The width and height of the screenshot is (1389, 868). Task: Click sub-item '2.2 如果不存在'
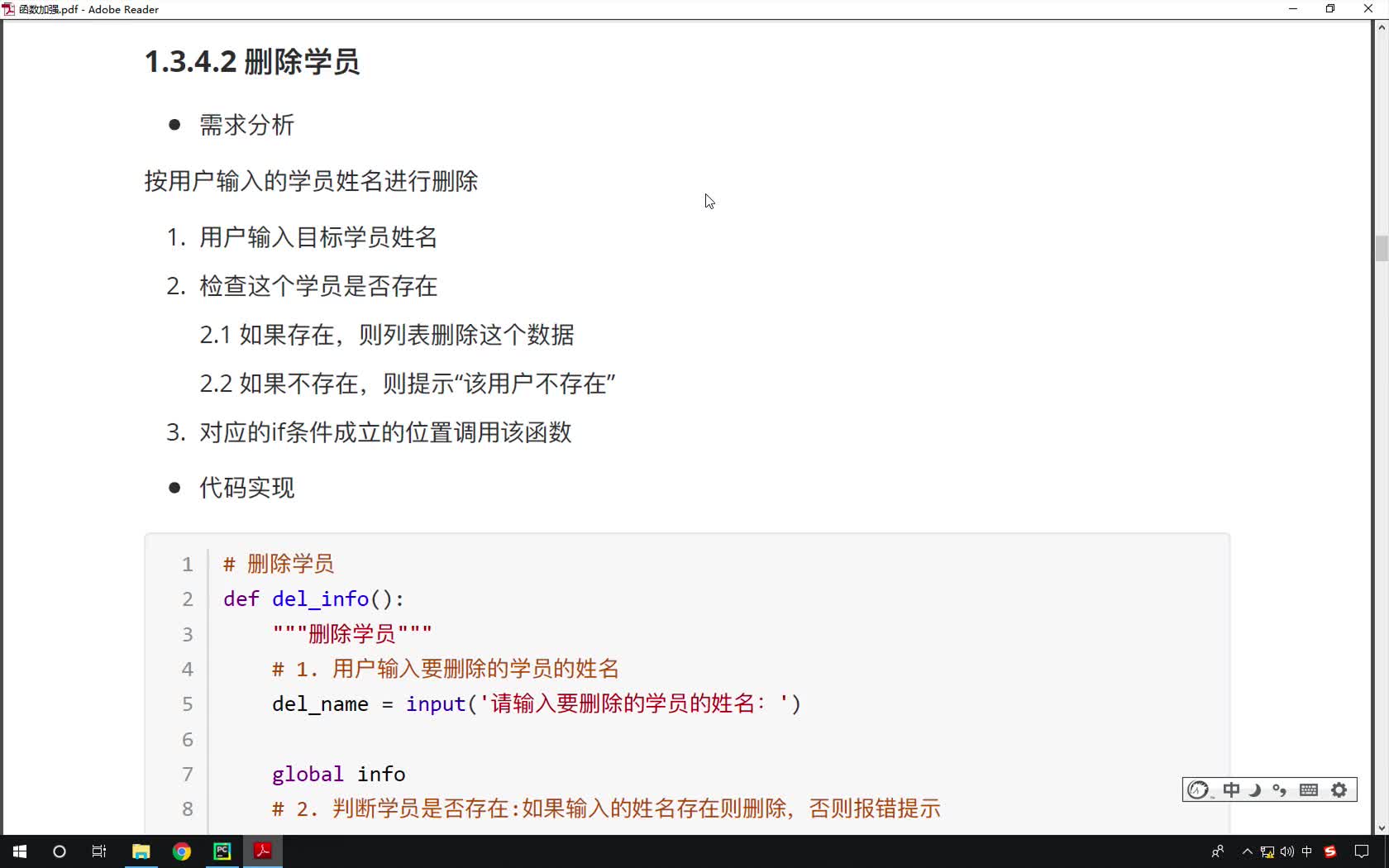[x=279, y=384]
